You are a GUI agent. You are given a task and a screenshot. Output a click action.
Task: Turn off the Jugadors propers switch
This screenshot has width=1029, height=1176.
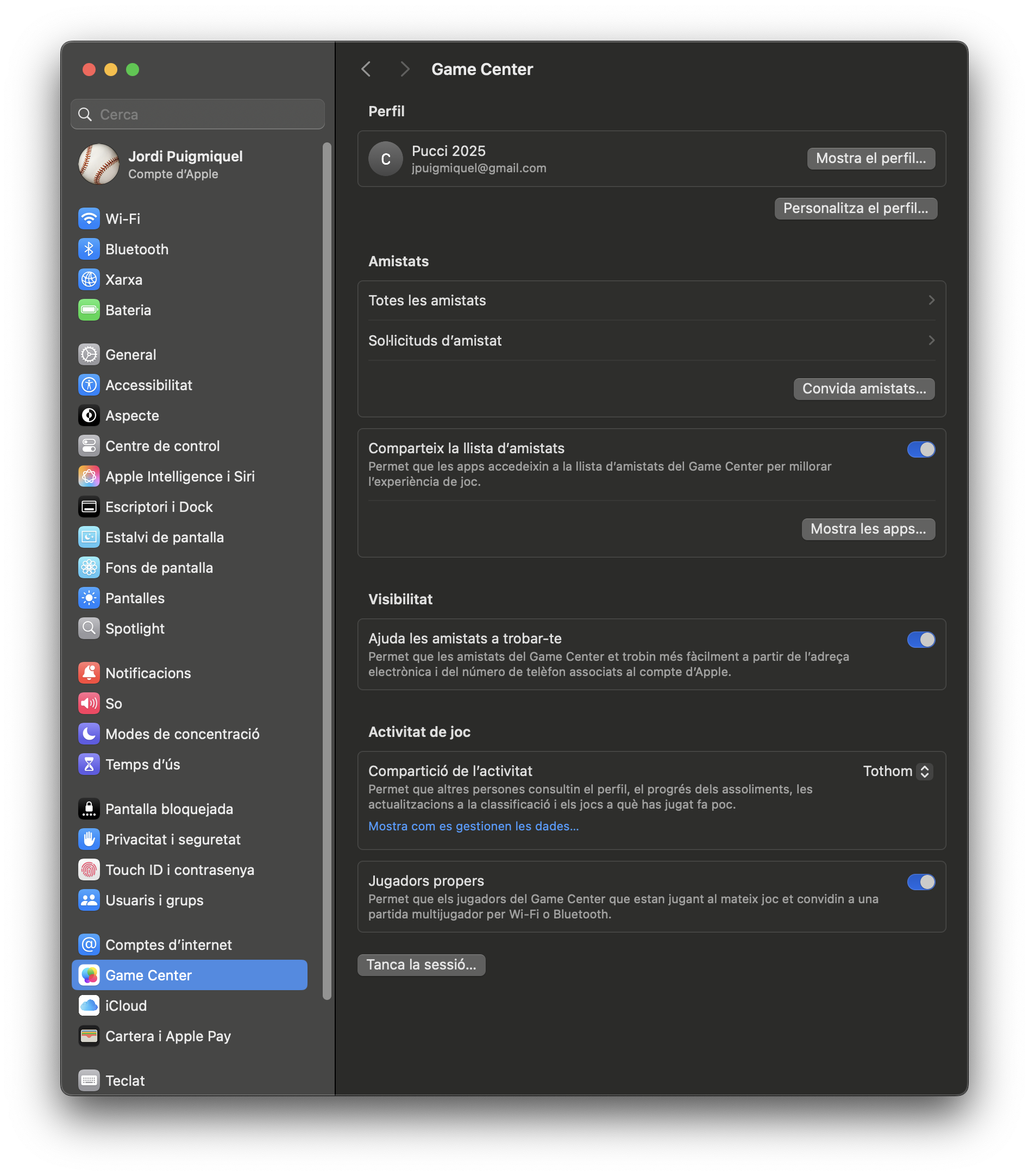(921, 881)
